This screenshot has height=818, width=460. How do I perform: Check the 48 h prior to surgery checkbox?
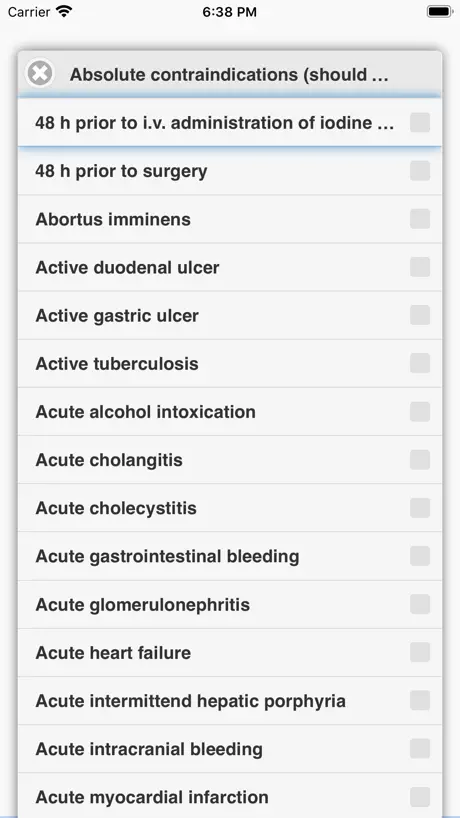pyautogui.click(x=420, y=171)
